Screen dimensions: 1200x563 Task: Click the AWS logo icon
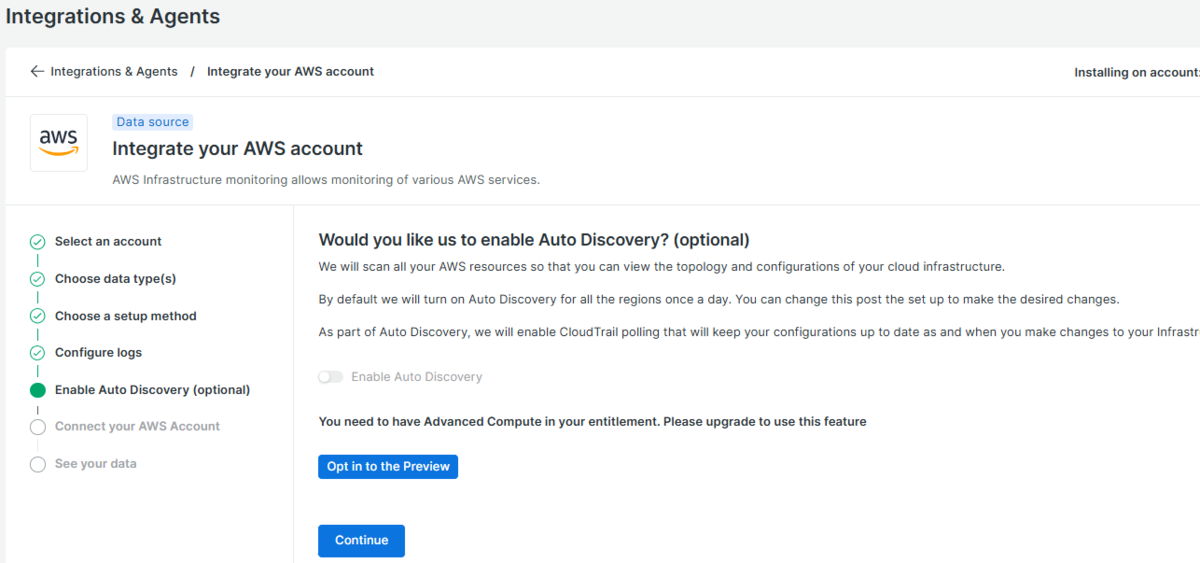click(59, 142)
